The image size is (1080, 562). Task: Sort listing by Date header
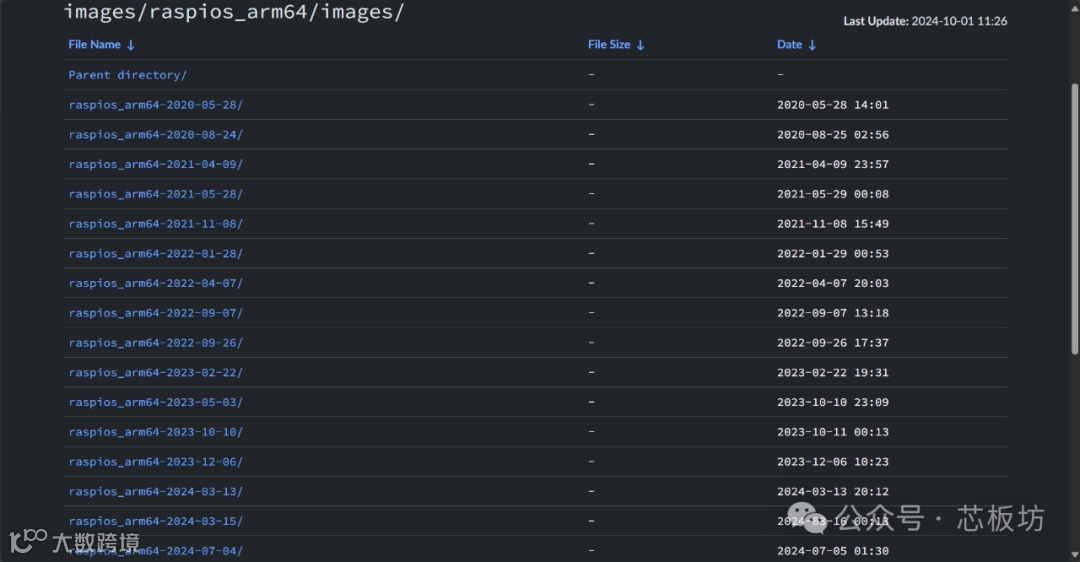tap(789, 45)
